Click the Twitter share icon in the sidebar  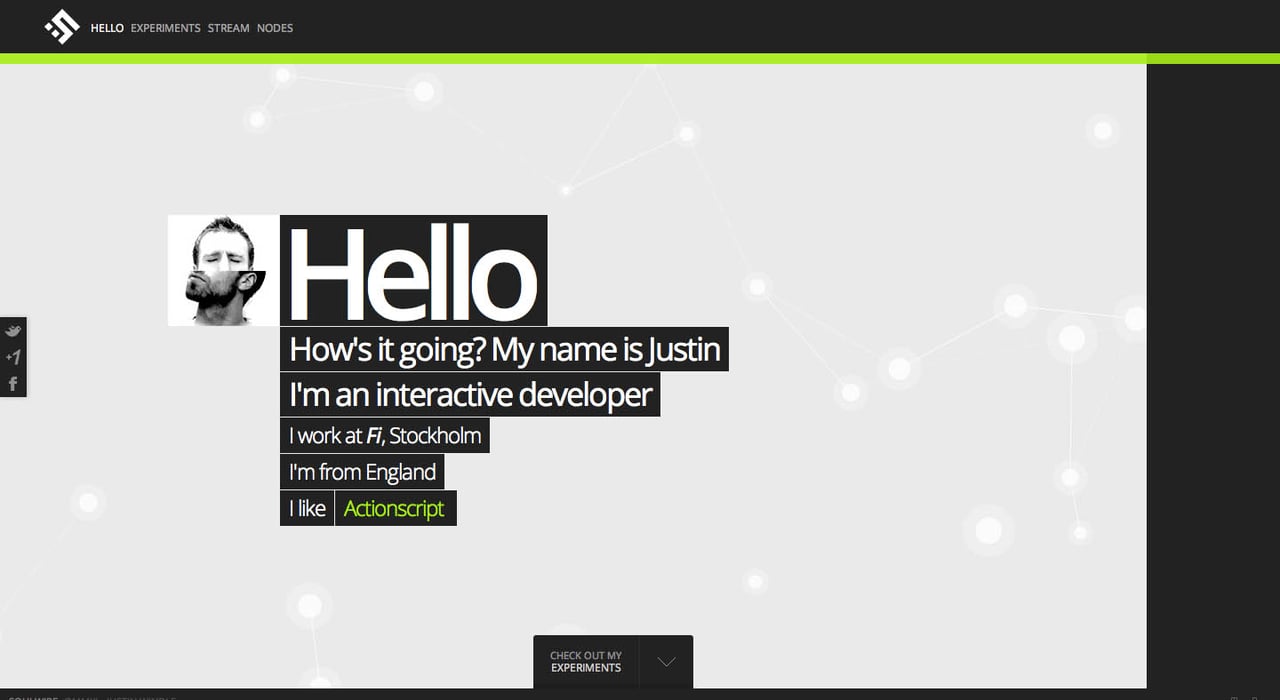click(13, 330)
